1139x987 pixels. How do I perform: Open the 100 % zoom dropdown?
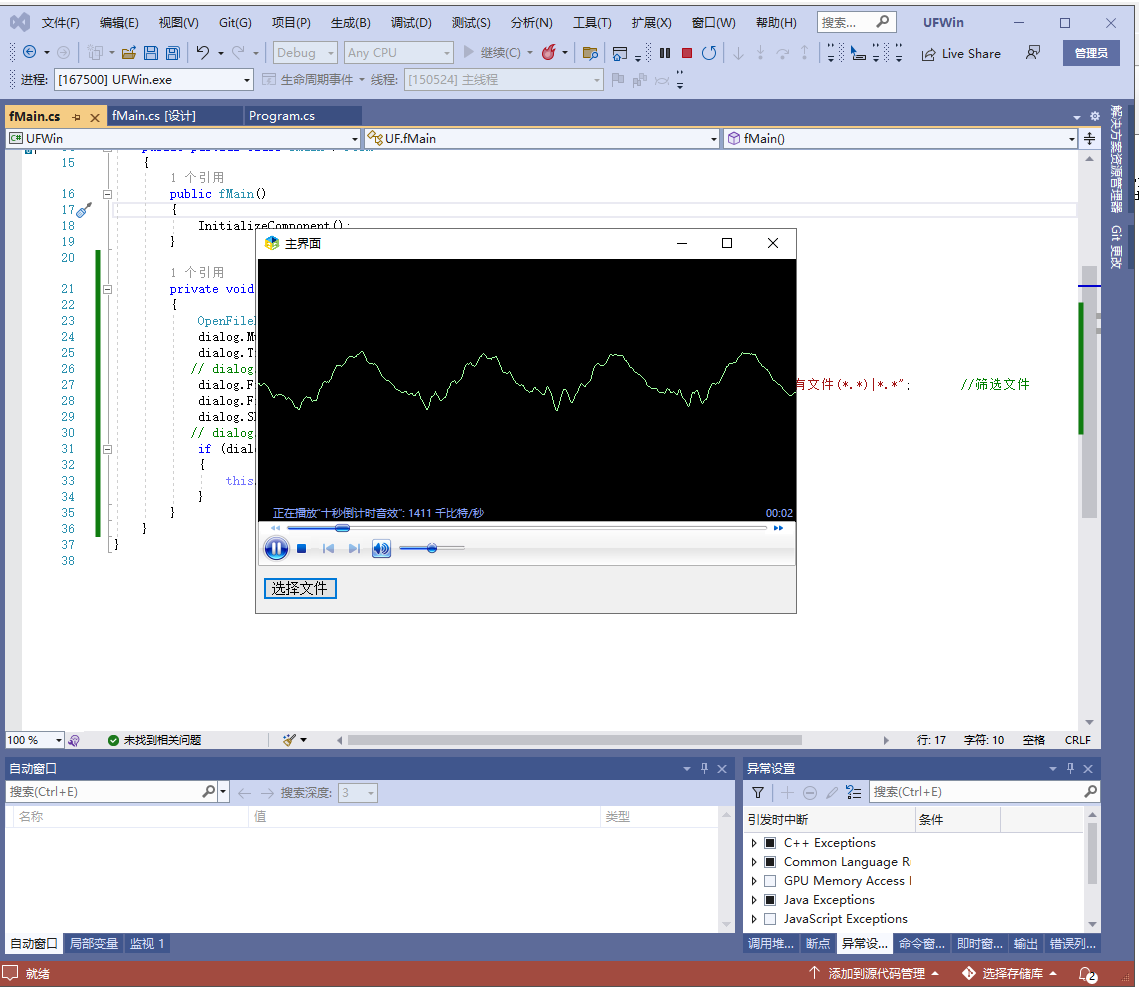point(35,740)
